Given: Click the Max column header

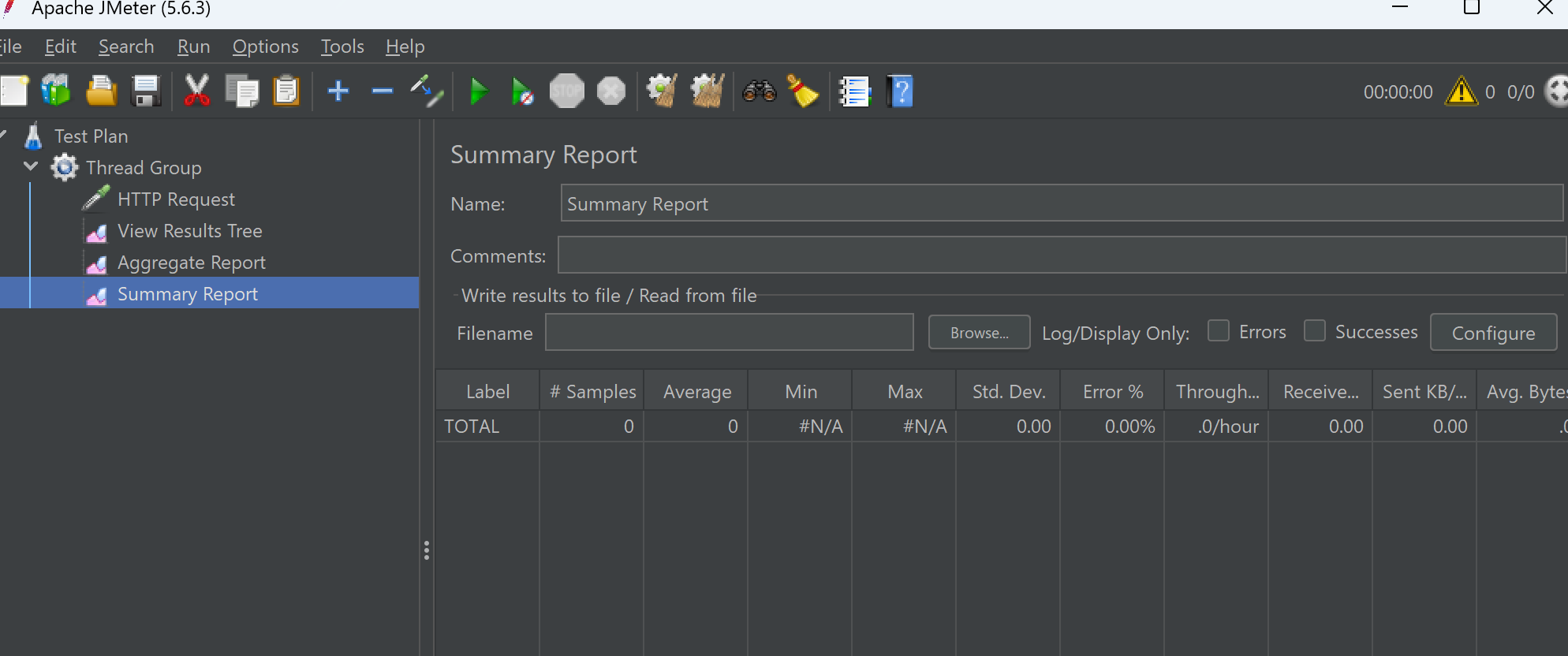Looking at the screenshot, I should pos(905,391).
